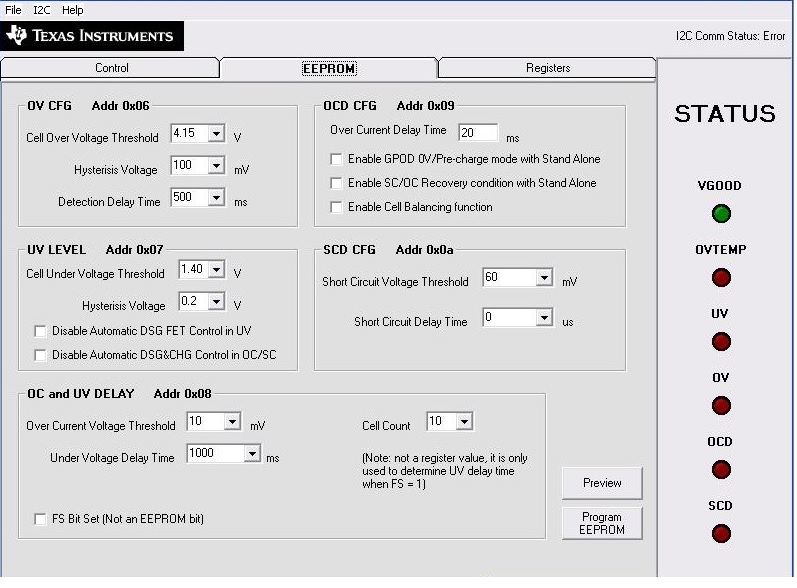Toggle FS Bit Set checkbox
Viewport: 797px width, 588px height.
40,519
